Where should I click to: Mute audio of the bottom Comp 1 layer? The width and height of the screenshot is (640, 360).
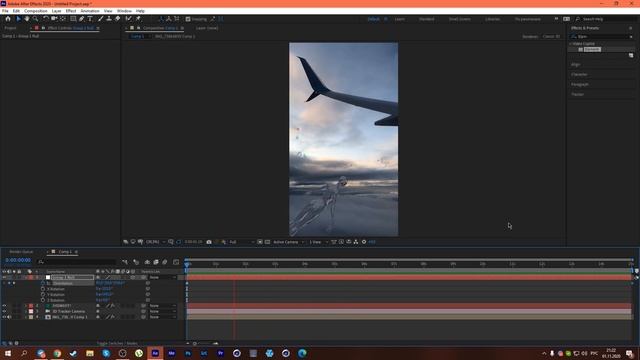[9, 317]
